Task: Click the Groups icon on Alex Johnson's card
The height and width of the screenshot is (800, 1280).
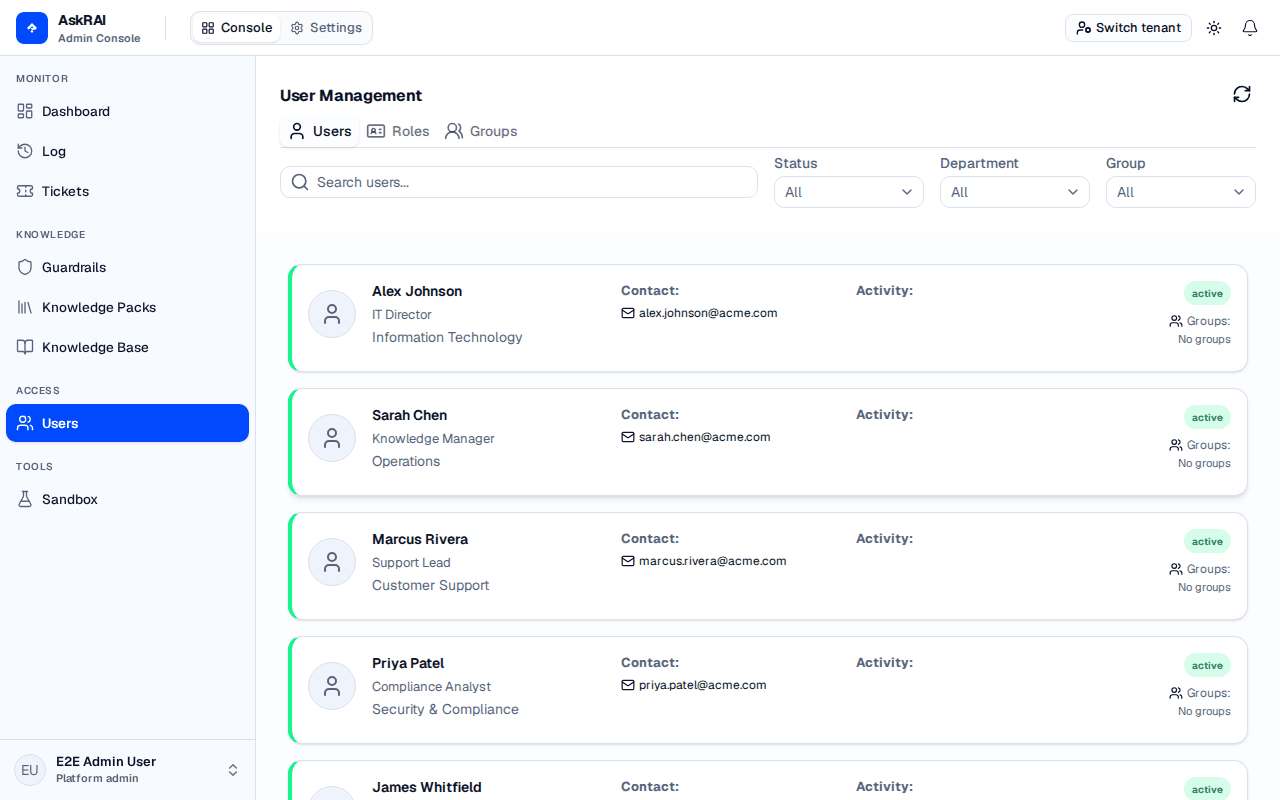Action: (x=1176, y=321)
